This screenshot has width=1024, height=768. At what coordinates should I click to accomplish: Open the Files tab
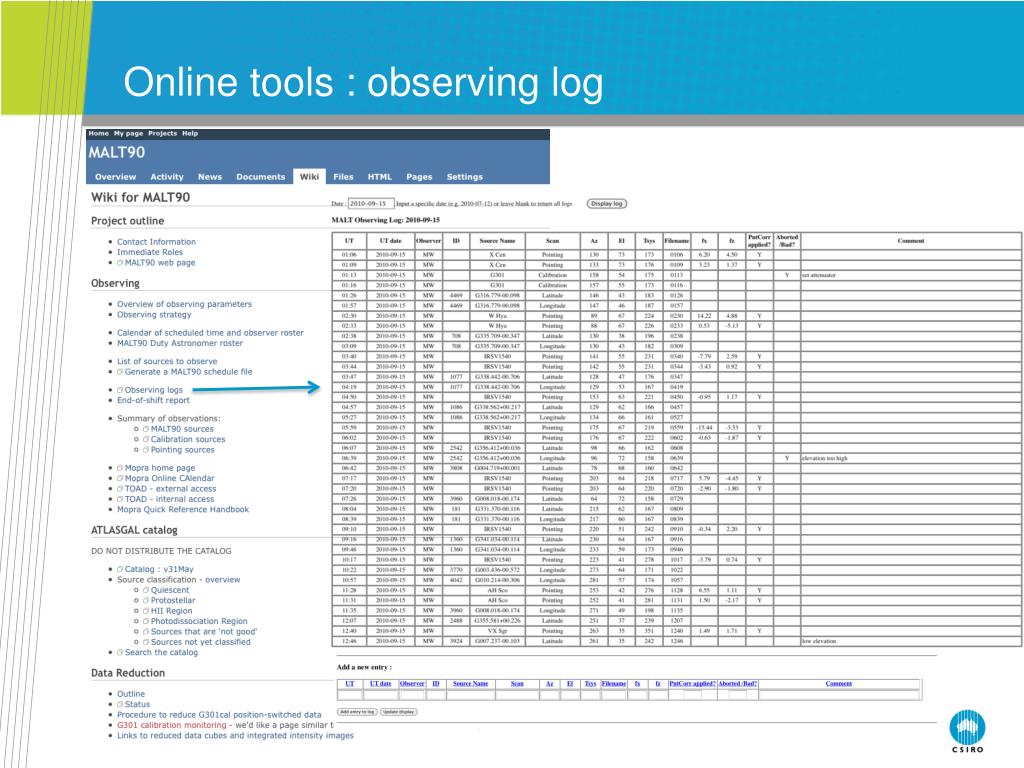pyautogui.click(x=343, y=177)
